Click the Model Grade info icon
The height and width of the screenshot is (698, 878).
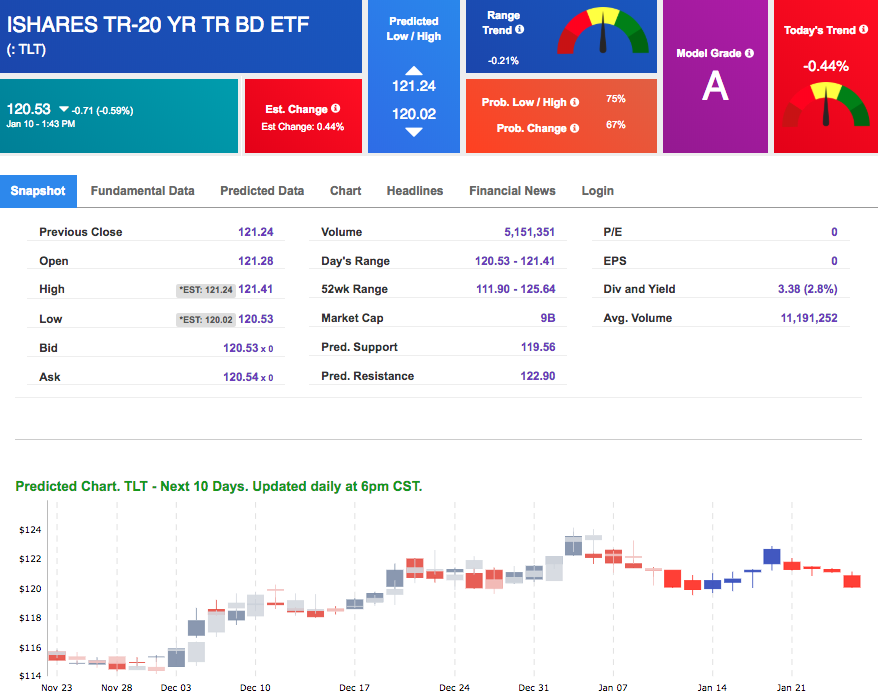coord(749,53)
